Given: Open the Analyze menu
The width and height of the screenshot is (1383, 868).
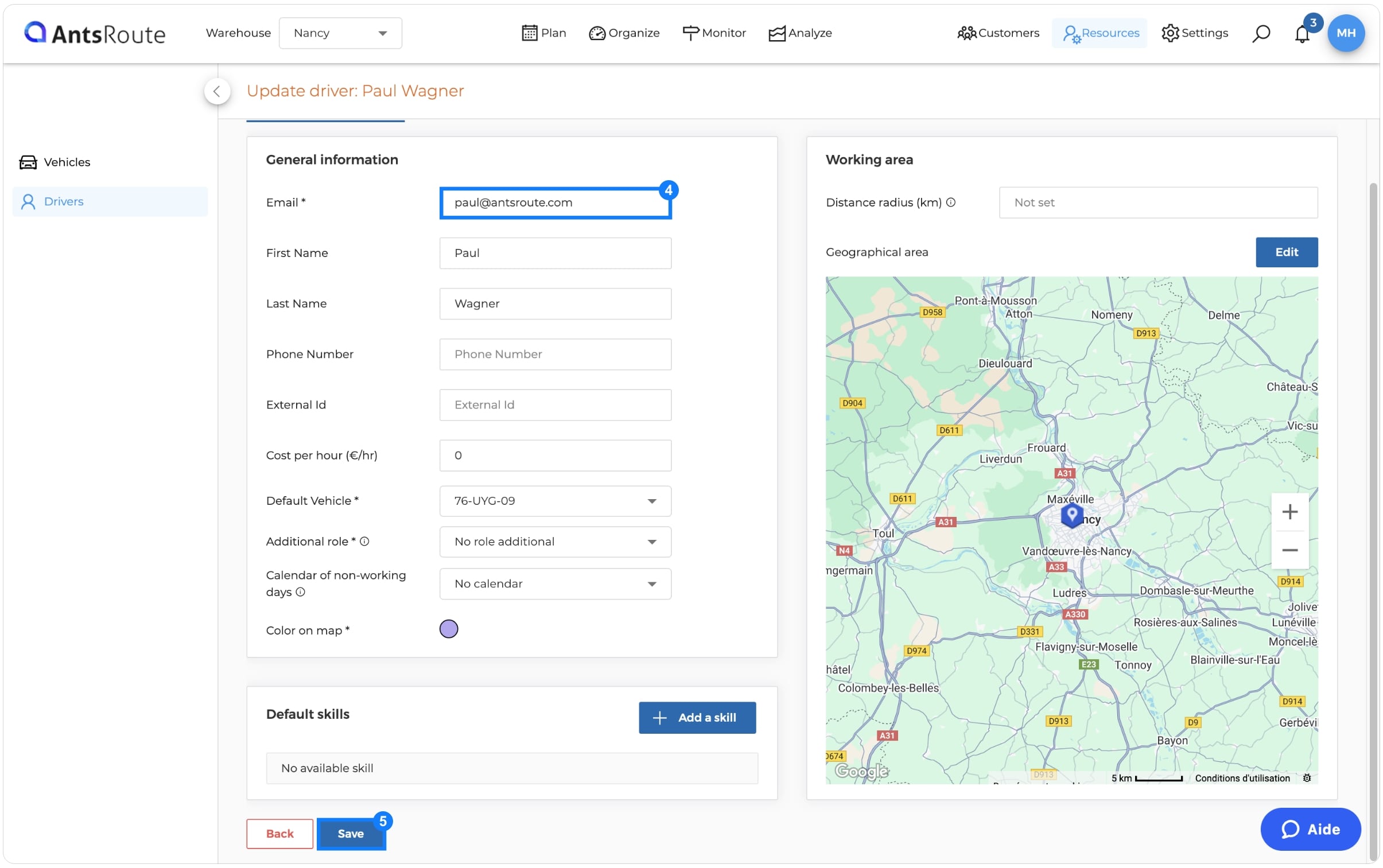Looking at the screenshot, I should pos(800,33).
